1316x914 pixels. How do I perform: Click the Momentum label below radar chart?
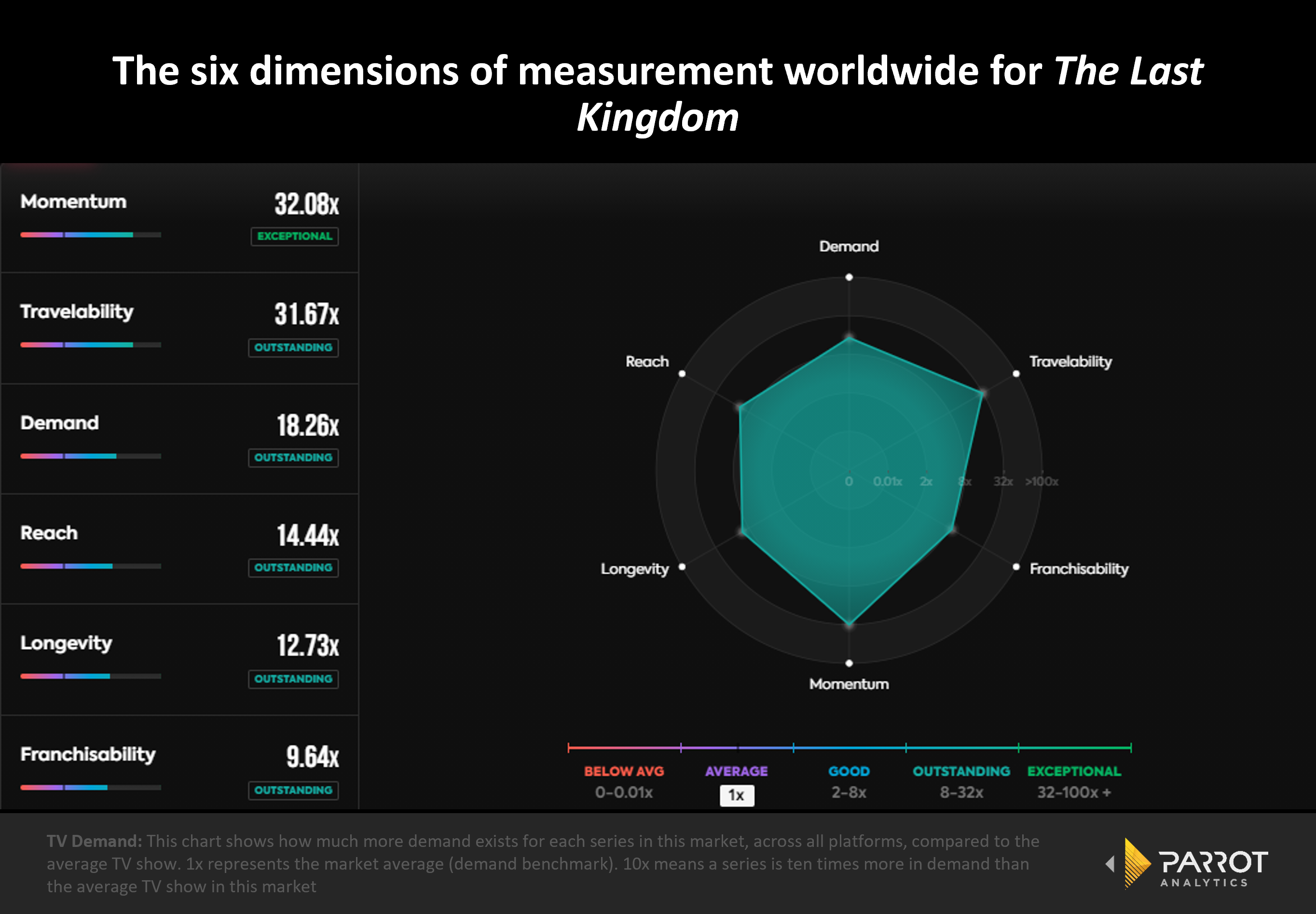[849, 684]
